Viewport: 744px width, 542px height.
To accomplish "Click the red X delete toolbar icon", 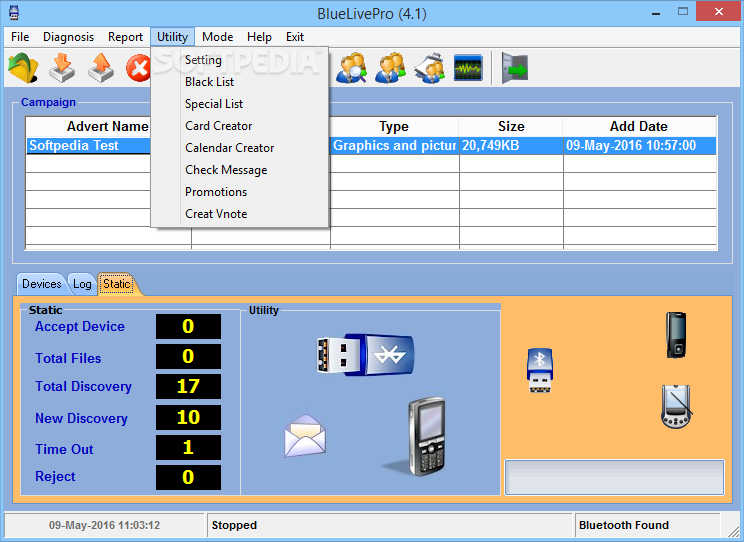I will pyautogui.click(x=138, y=68).
